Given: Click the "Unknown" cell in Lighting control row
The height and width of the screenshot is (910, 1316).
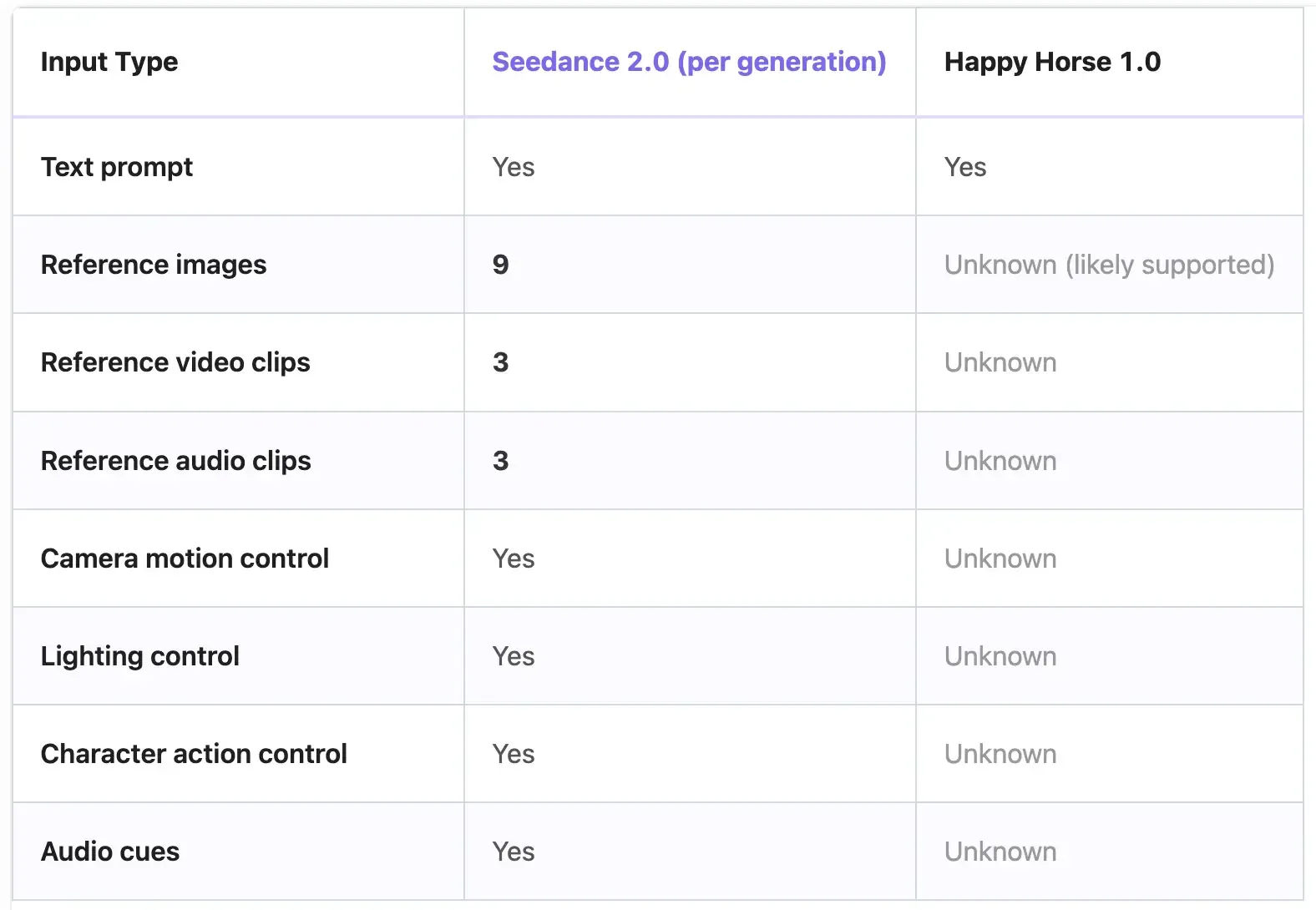Looking at the screenshot, I should coord(1000,656).
